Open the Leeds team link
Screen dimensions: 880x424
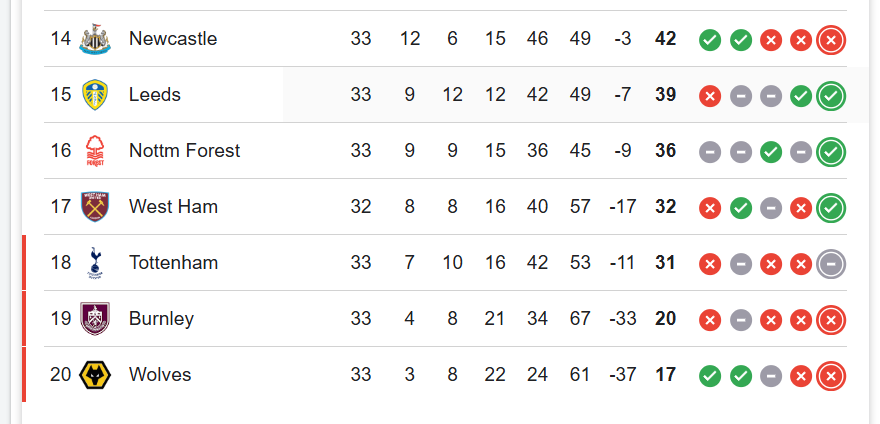click(155, 95)
